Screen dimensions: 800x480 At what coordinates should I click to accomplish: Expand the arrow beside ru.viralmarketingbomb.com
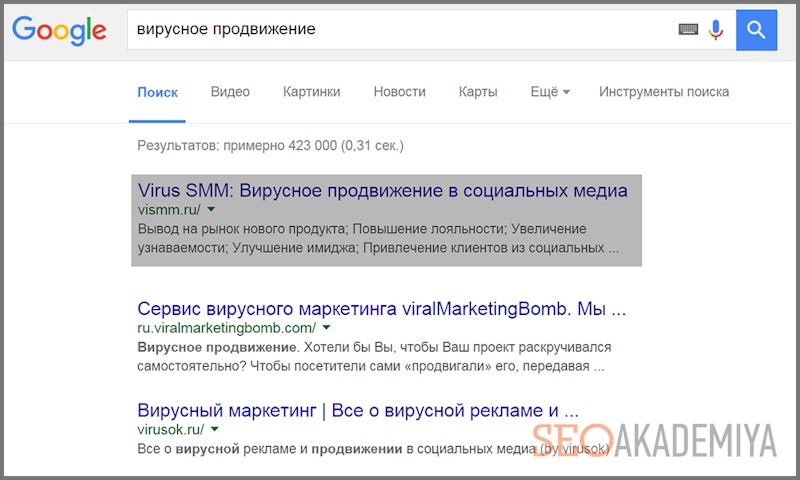click(x=326, y=328)
